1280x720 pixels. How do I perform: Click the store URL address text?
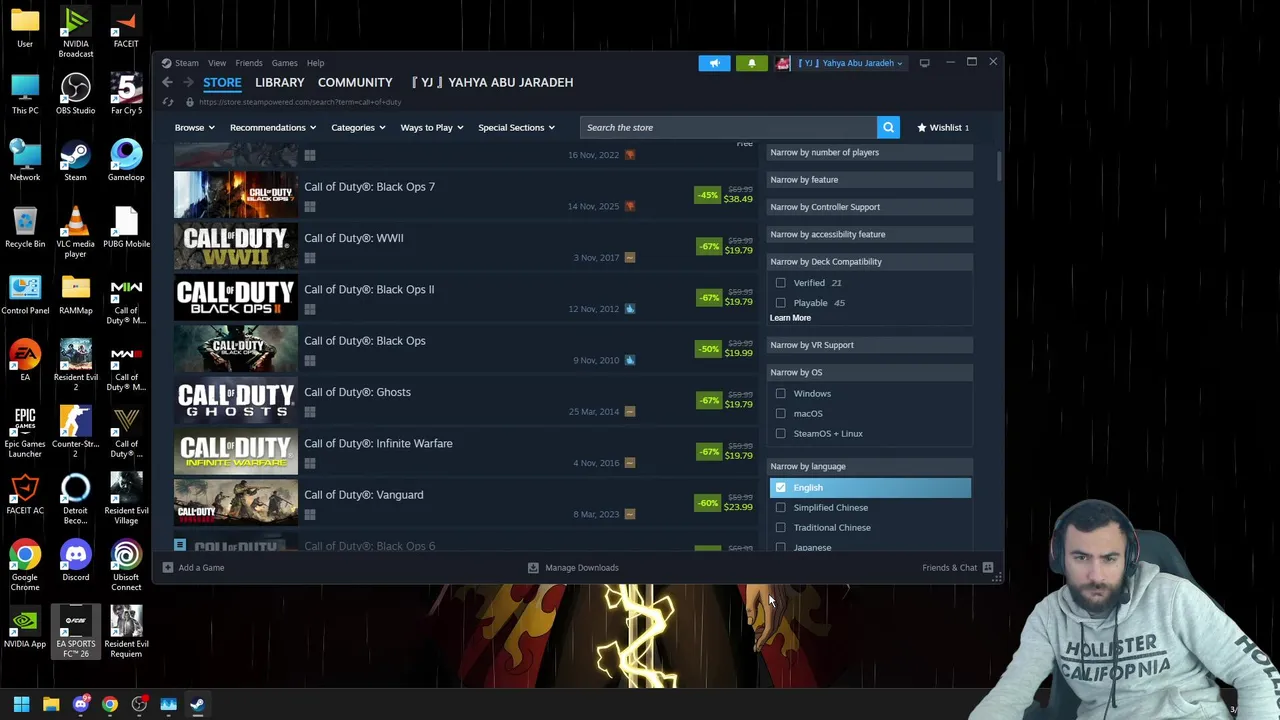pos(300,102)
